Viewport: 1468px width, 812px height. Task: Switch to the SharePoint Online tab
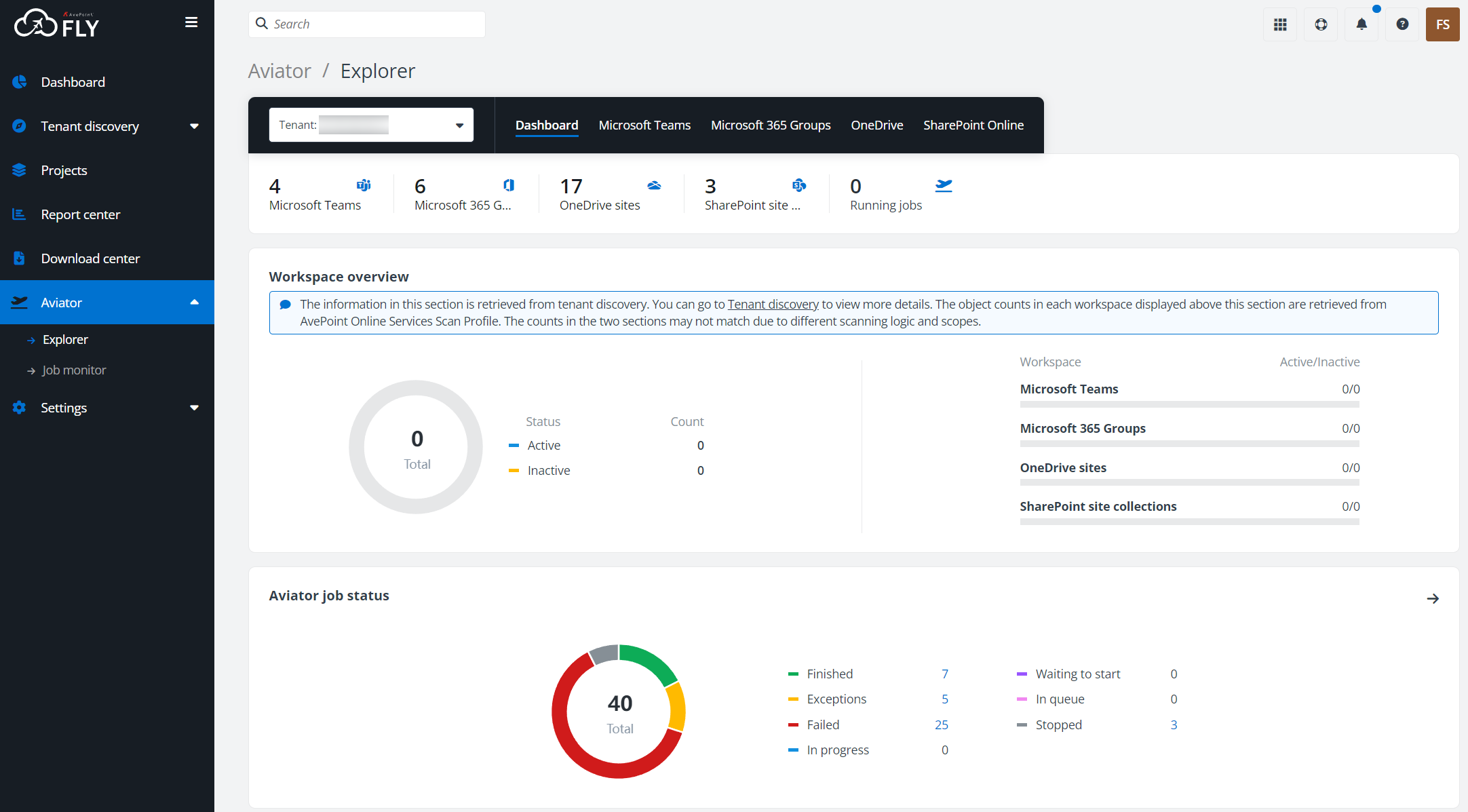click(973, 125)
